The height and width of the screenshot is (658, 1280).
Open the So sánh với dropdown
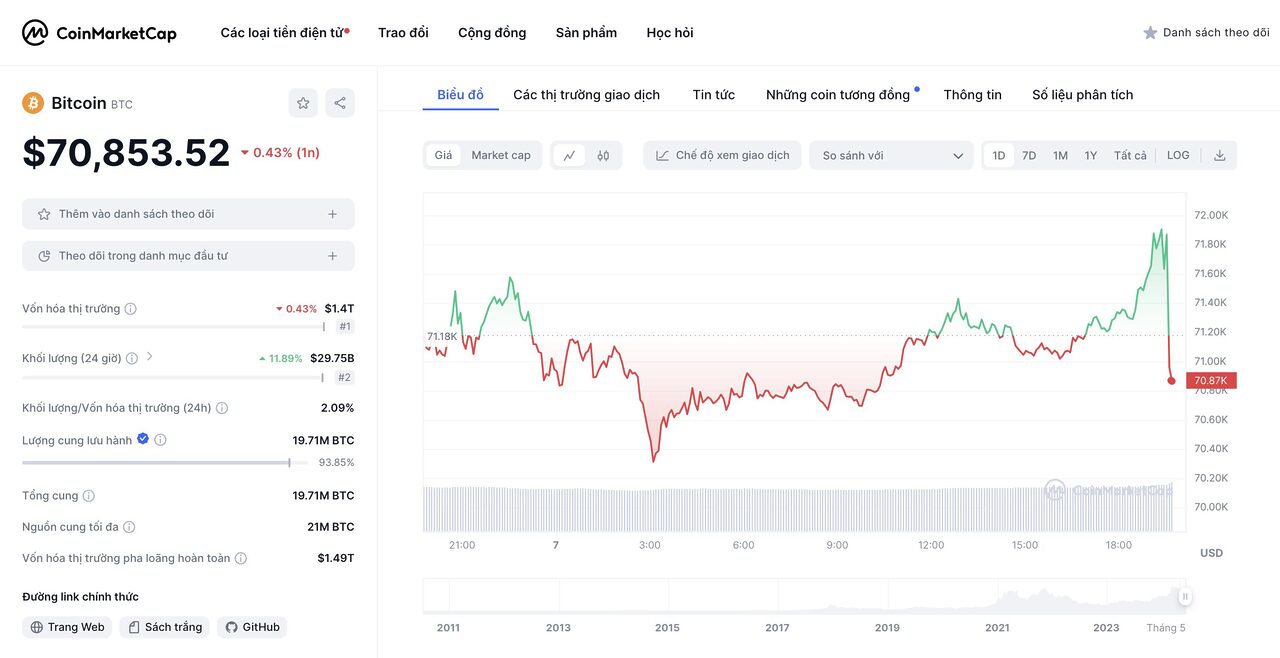pos(891,155)
